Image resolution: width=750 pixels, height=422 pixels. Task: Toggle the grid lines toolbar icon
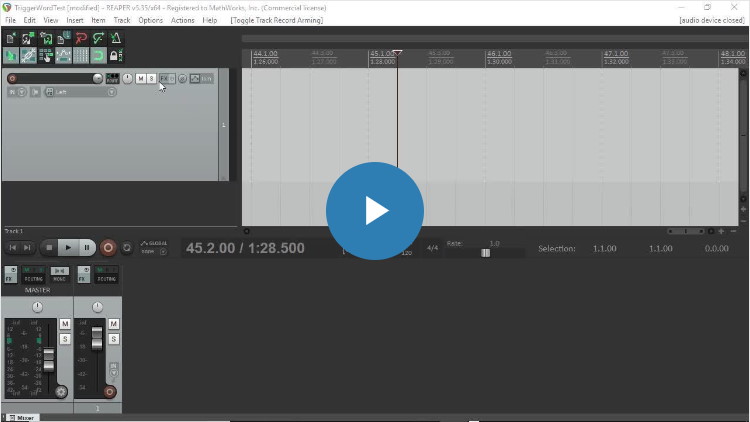tap(81, 56)
